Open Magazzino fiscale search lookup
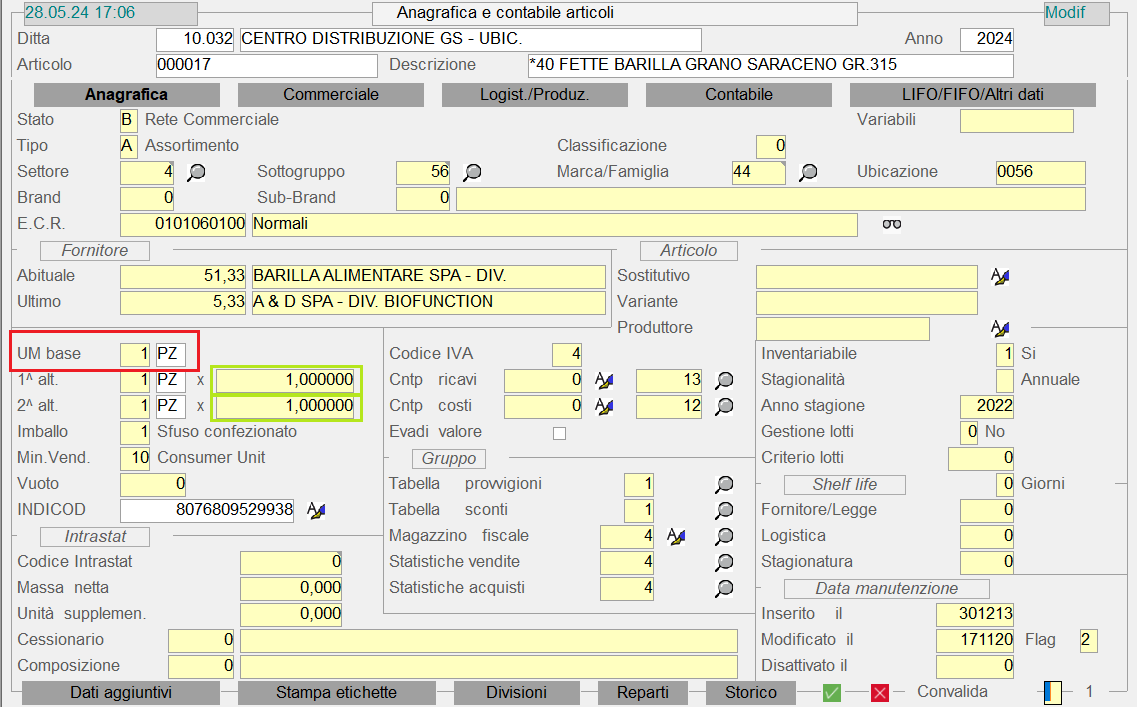Image resolution: width=1137 pixels, height=707 pixels. [724, 537]
